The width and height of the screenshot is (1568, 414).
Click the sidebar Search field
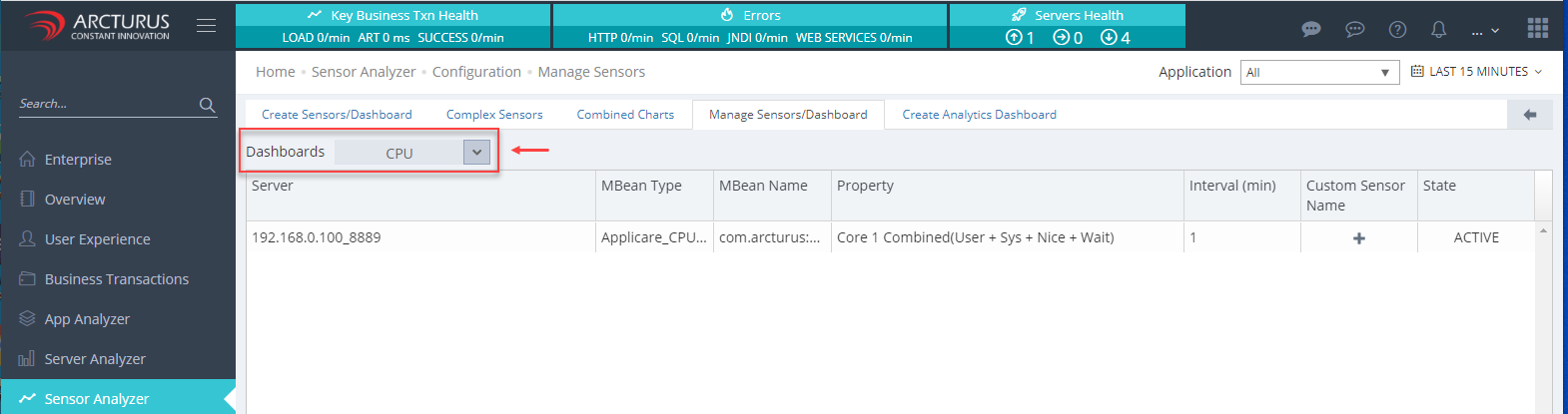tap(105, 104)
